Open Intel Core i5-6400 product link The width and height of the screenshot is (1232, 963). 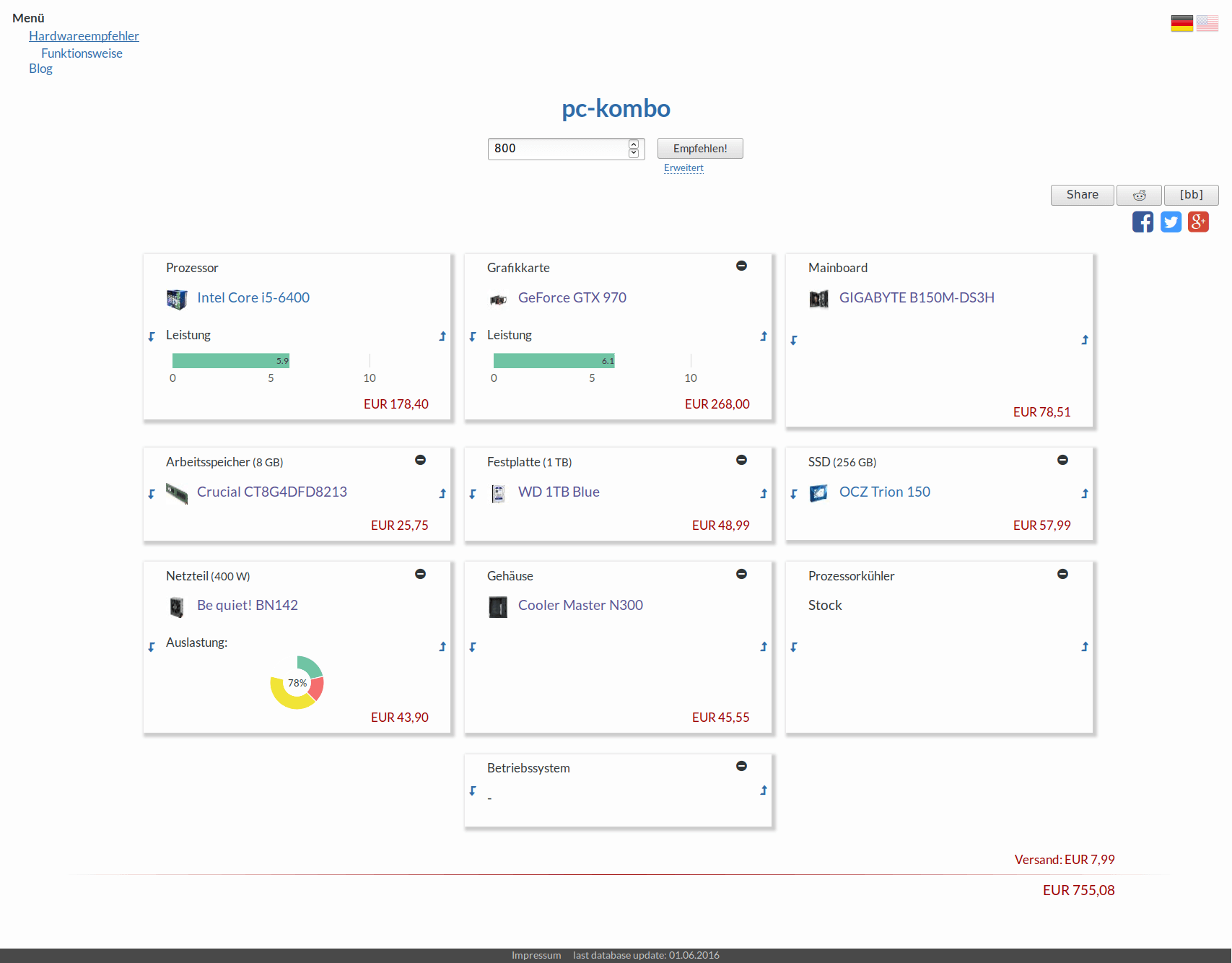point(253,297)
